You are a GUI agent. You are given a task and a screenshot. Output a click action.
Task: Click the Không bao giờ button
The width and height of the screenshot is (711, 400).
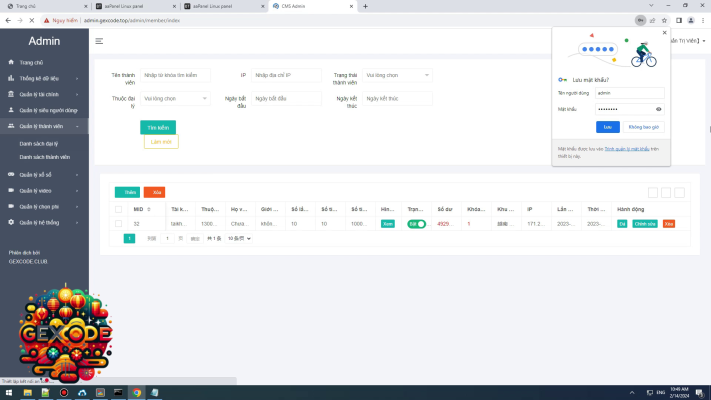click(x=643, y=127)
